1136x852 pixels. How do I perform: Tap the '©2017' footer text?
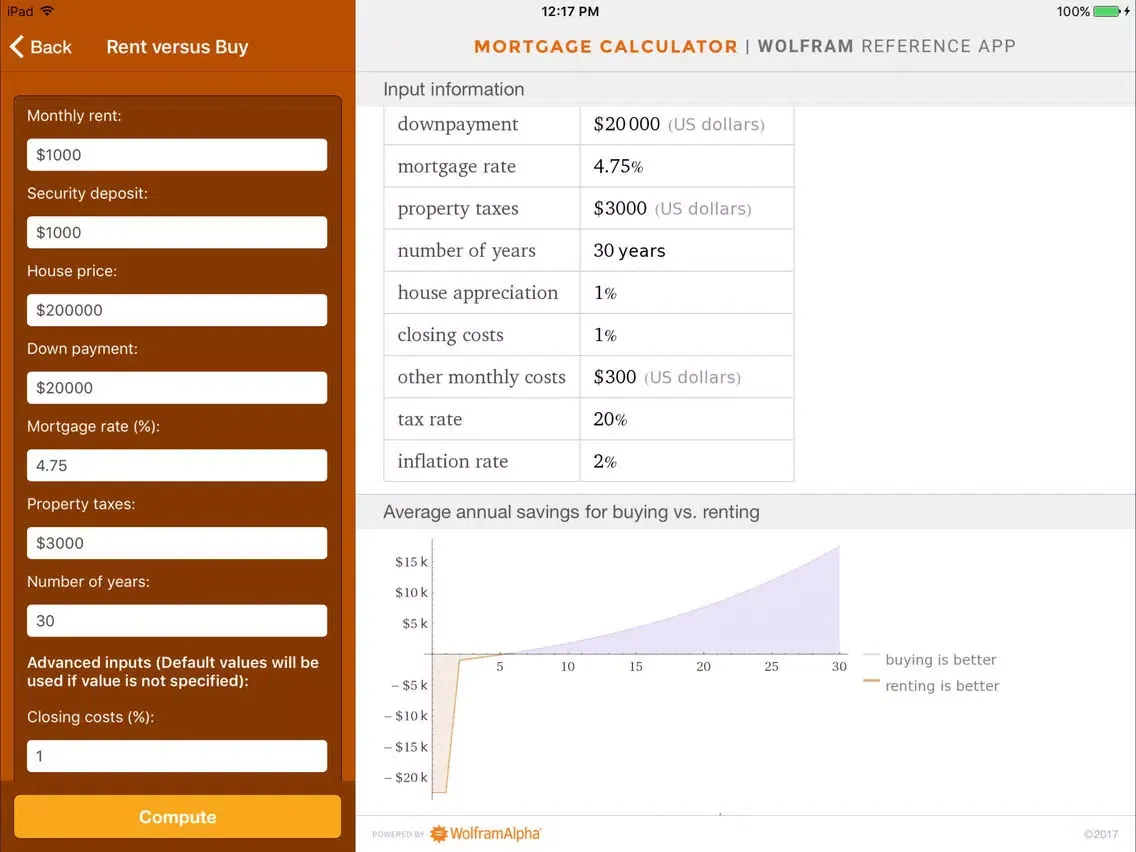tap(1100, 835)
